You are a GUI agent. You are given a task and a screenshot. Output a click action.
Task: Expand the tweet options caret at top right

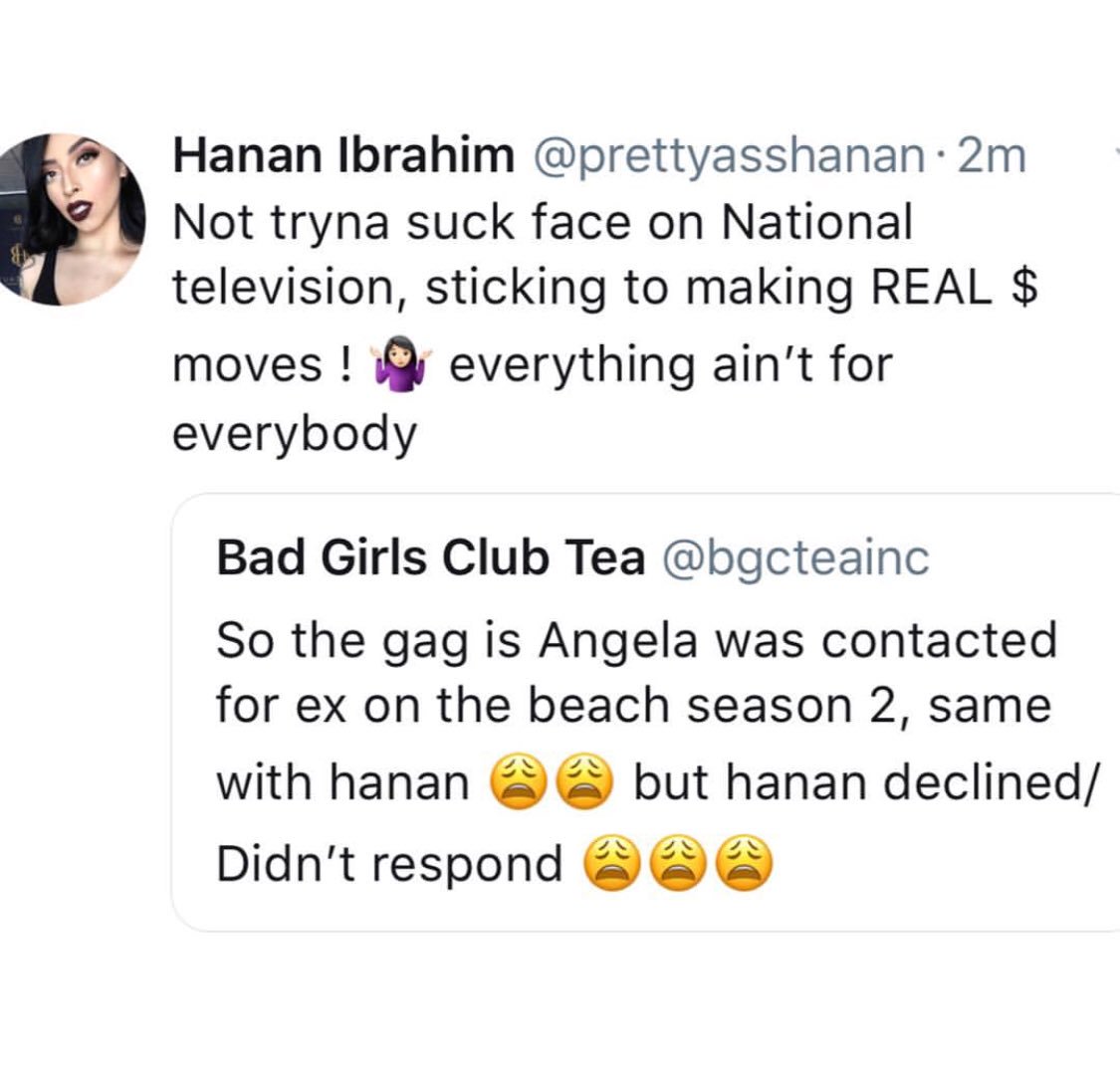(1115, 152)
